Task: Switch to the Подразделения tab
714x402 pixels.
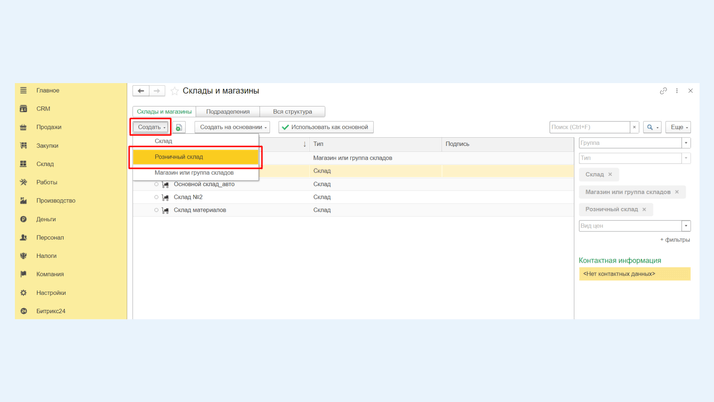Action: tap(228, 112)
